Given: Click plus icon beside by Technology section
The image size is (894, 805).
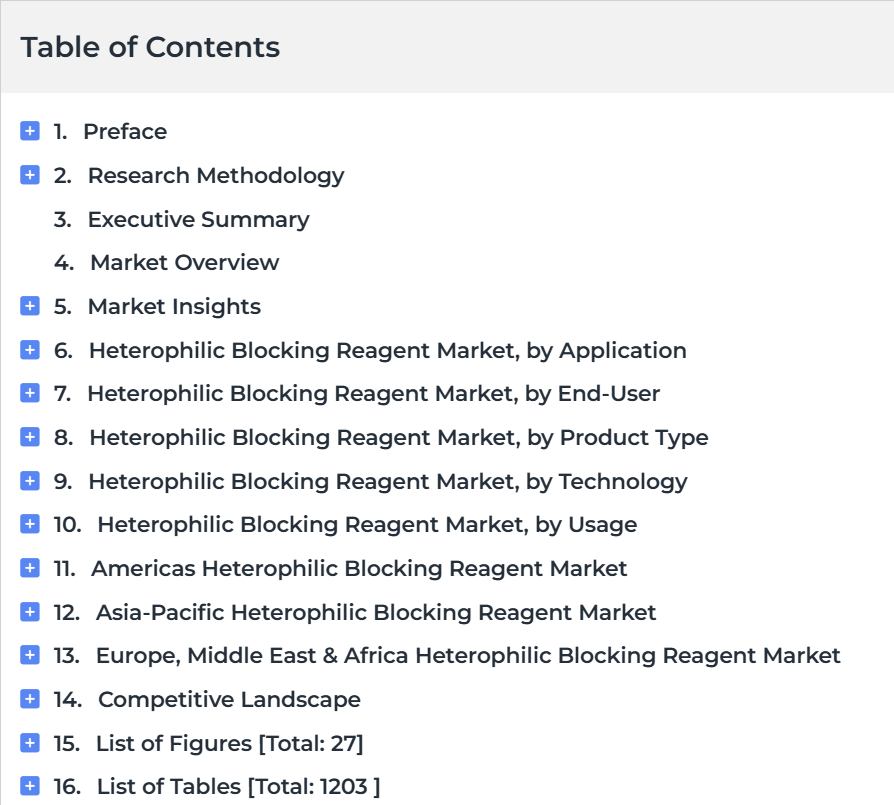Looking at the screenshot, I should coord(30,481).
